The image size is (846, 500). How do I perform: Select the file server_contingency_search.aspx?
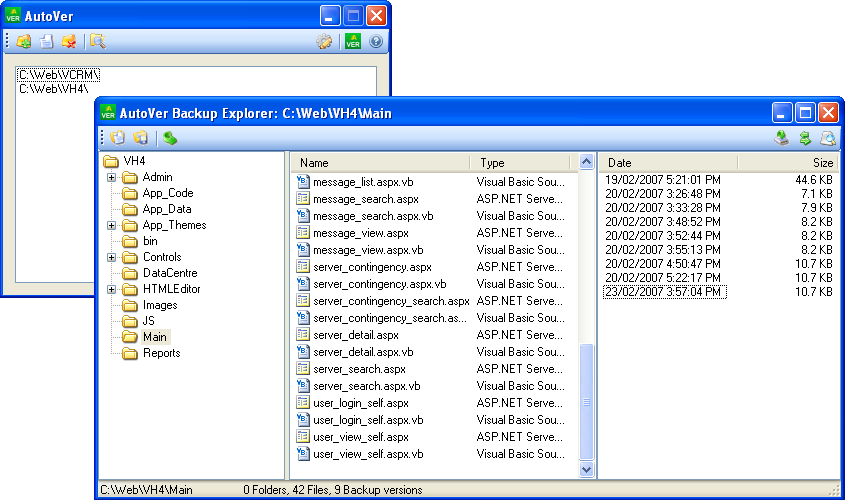[x=391, y=301]
